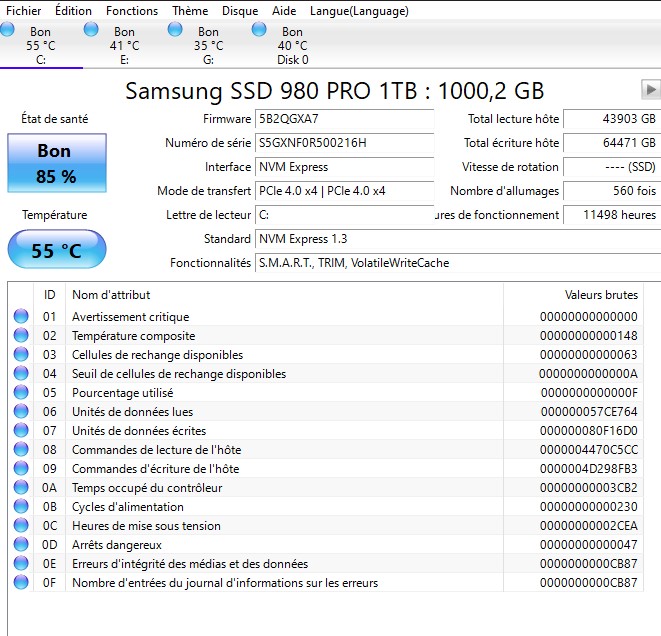
Task: Click the ID column header
Action: click(49, 295)
